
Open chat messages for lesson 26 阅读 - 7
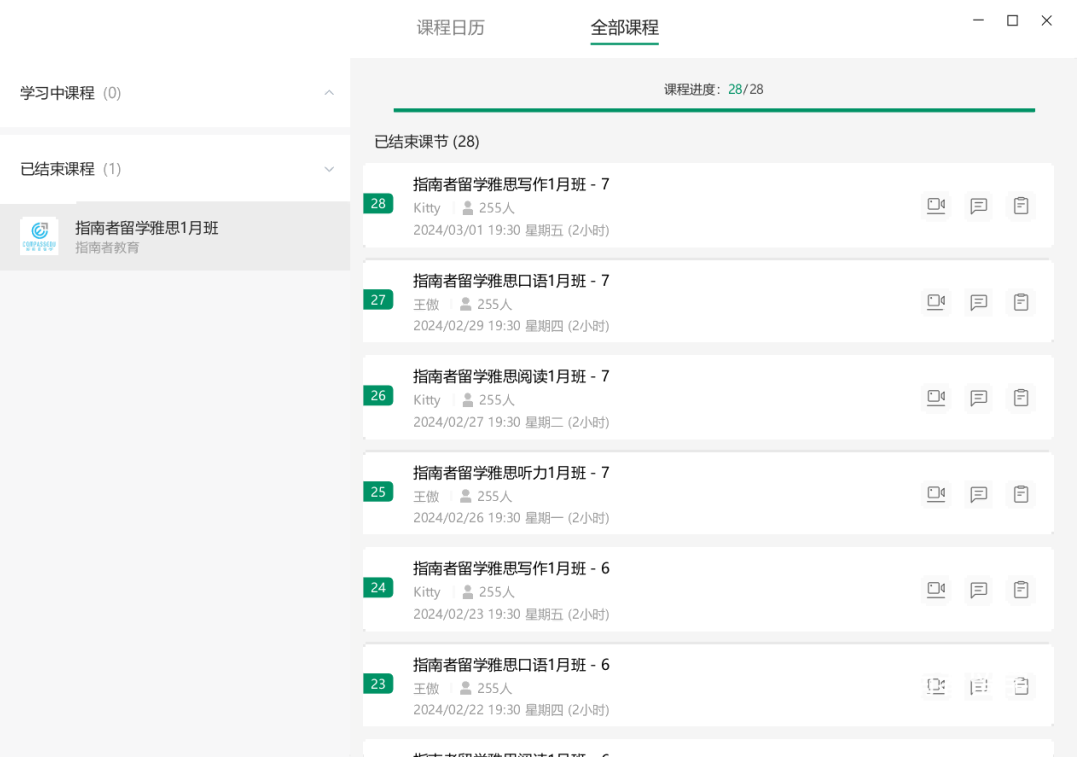coord(979,397)
